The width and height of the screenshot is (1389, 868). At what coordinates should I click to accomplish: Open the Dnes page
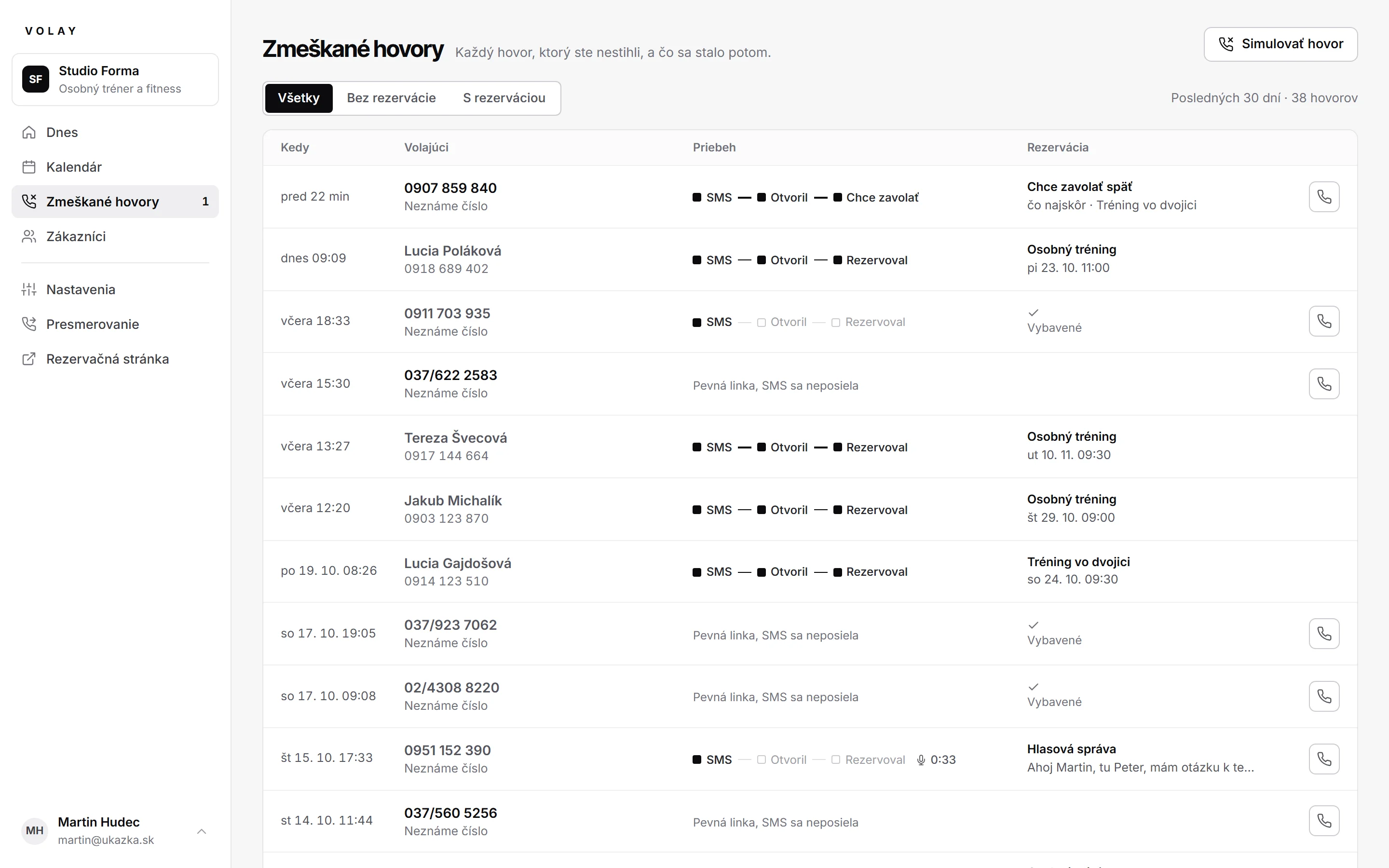click(115, 132)
